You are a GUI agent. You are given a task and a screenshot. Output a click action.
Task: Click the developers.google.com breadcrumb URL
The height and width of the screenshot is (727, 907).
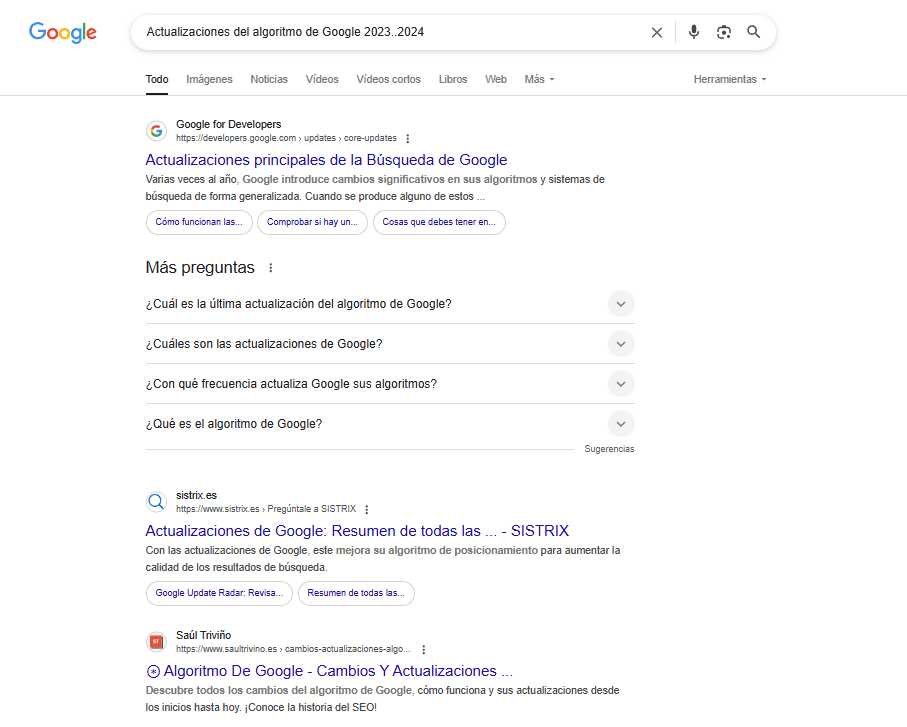[286, 138]
